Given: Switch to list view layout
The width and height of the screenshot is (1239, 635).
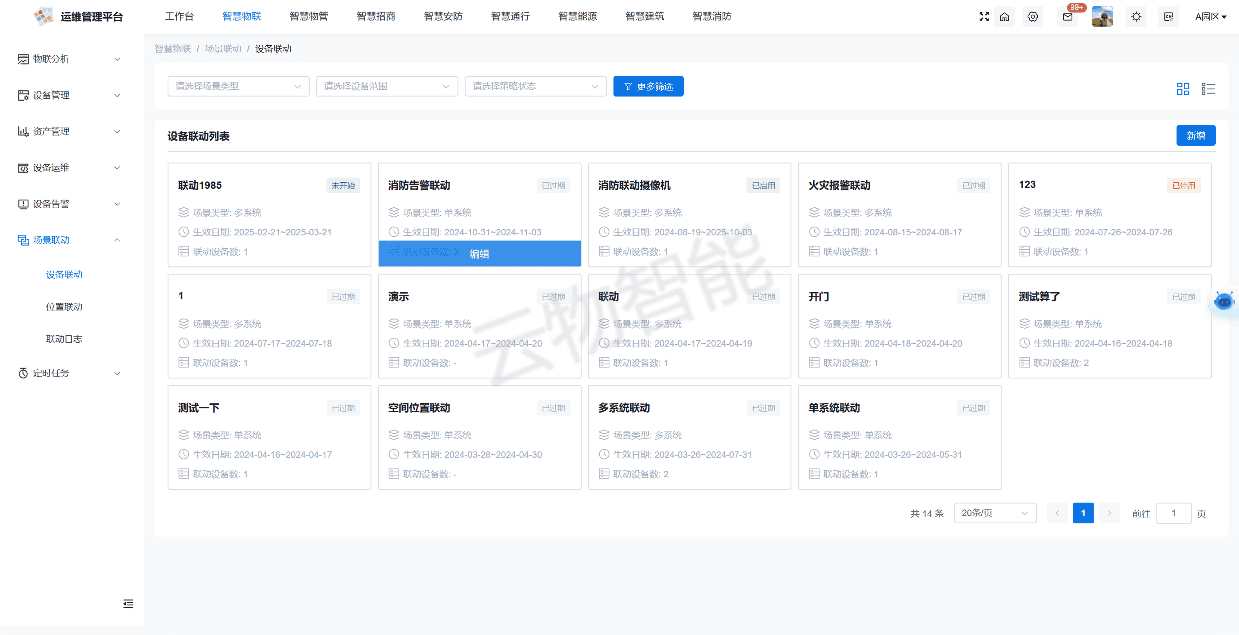Looking at the screenshot, I should [1208, 89].
